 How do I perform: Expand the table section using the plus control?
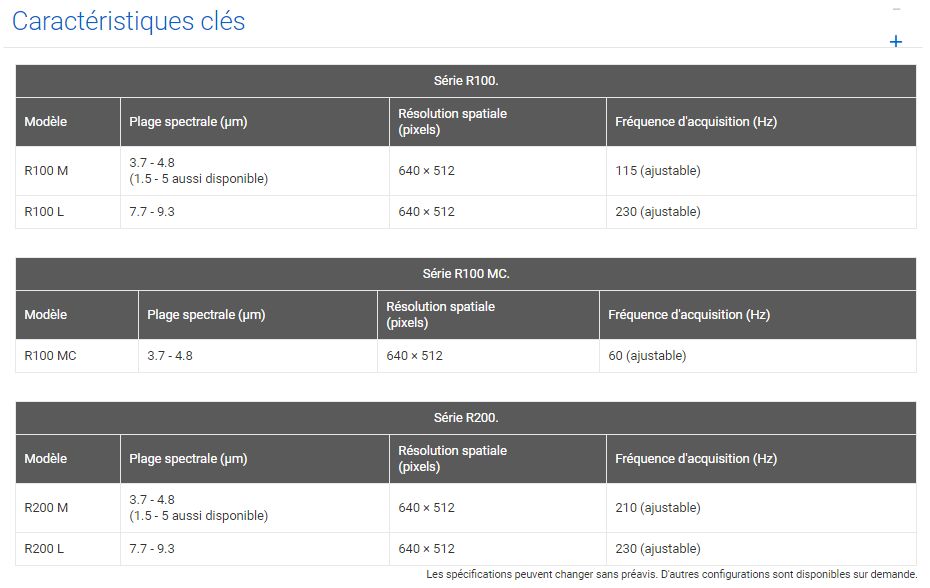click(895, 41)
